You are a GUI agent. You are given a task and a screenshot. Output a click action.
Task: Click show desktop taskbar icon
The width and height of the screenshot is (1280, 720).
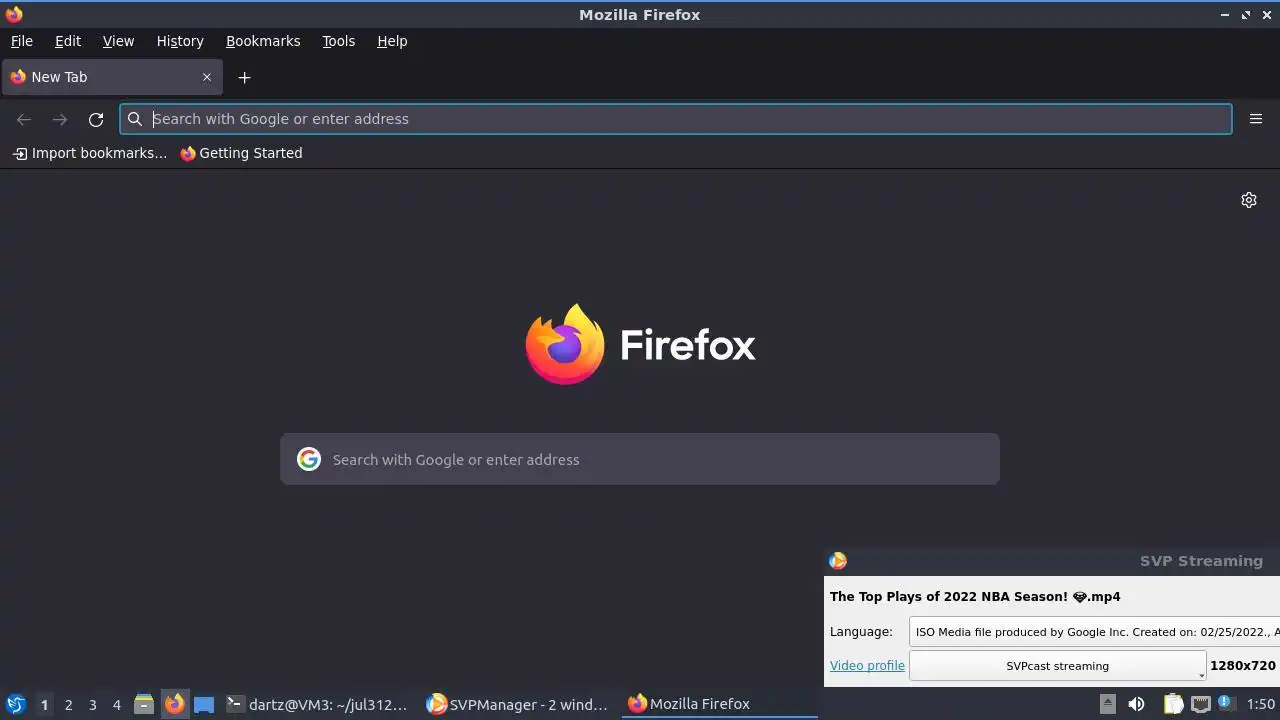204,704
